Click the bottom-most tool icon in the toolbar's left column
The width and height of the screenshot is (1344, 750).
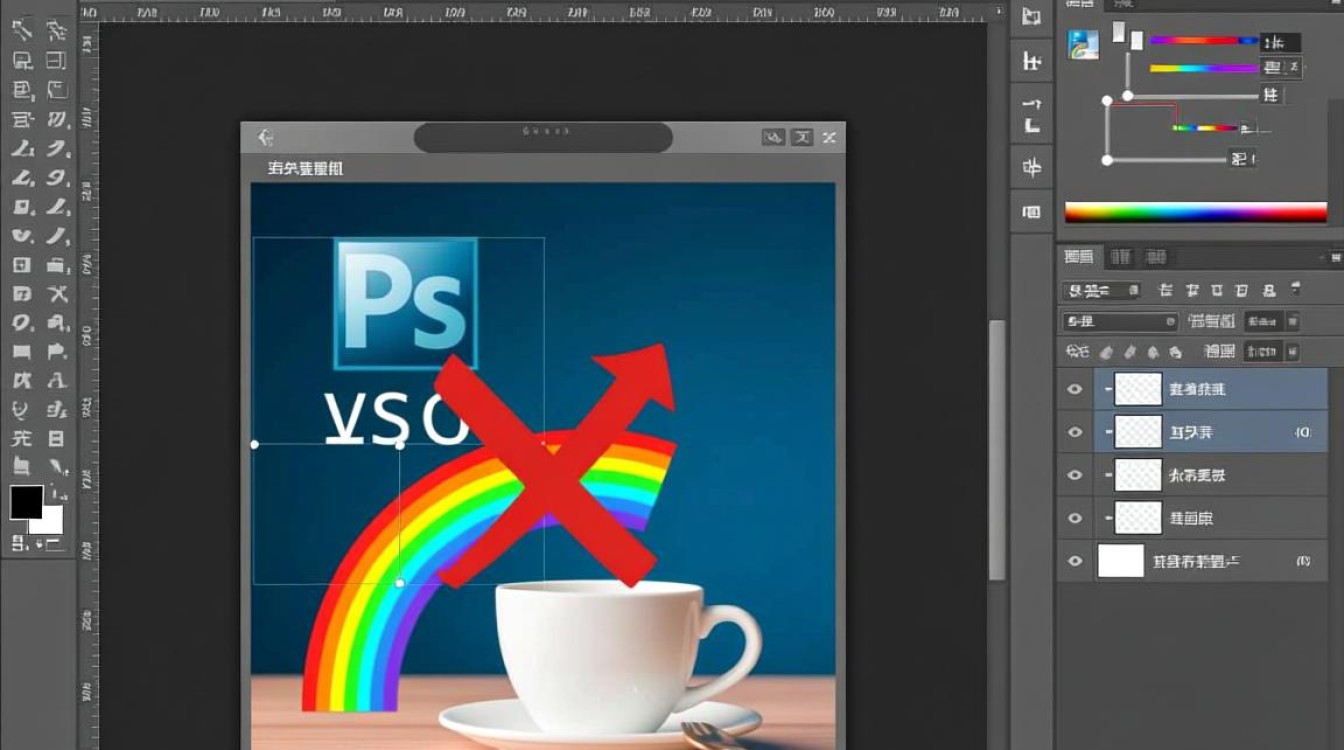pos(21,467)
